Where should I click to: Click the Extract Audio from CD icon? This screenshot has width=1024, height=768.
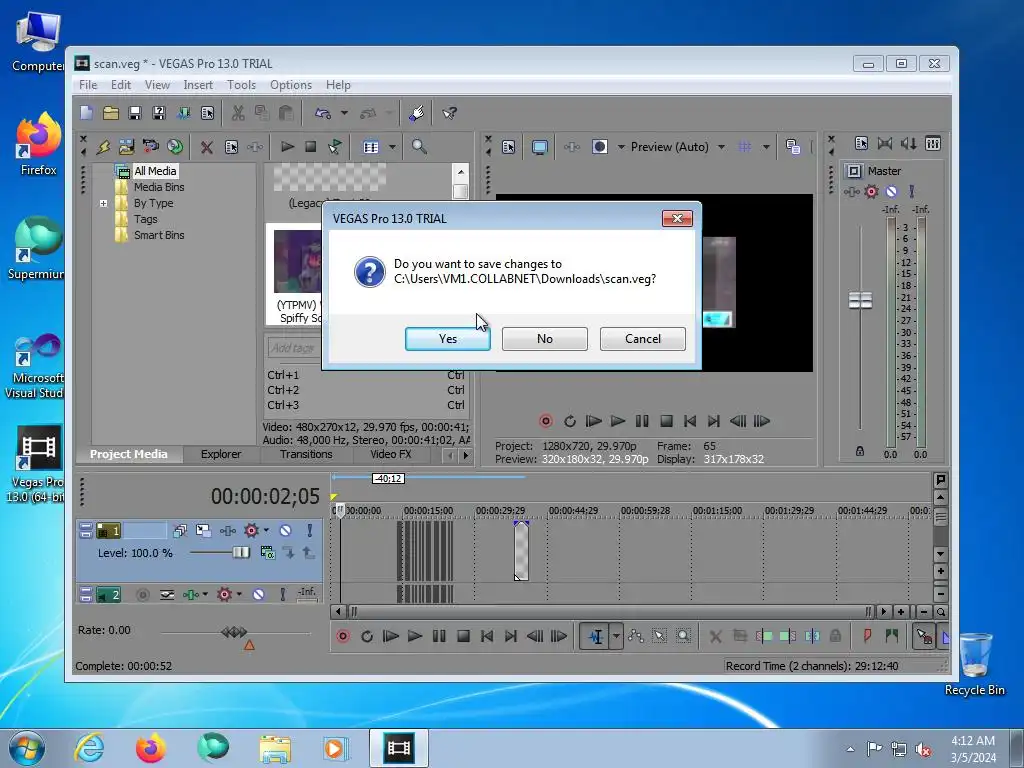pos(174,146)
